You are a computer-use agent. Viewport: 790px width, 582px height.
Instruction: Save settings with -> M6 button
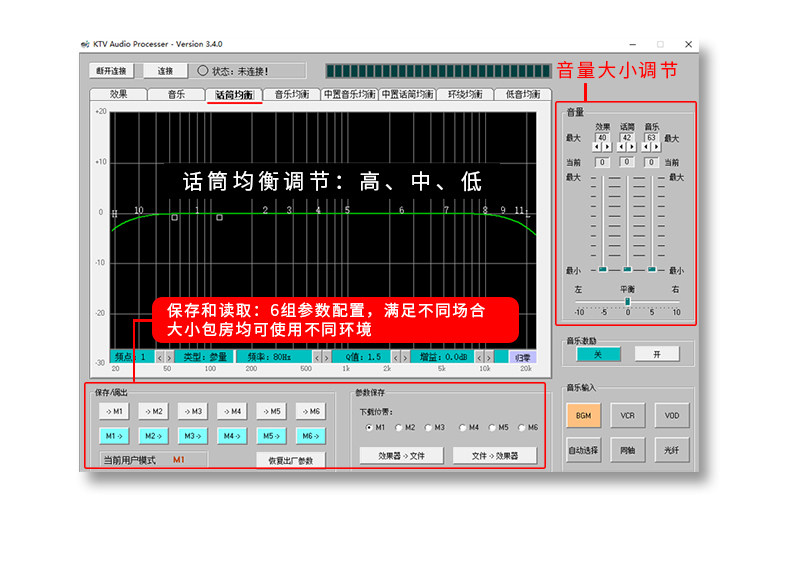310,411
